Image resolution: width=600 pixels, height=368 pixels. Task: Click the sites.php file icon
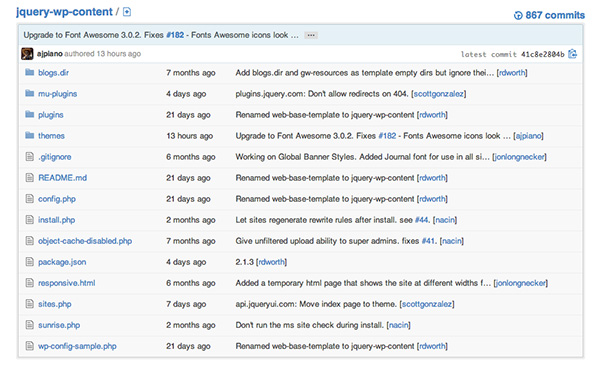coord(29,304)
